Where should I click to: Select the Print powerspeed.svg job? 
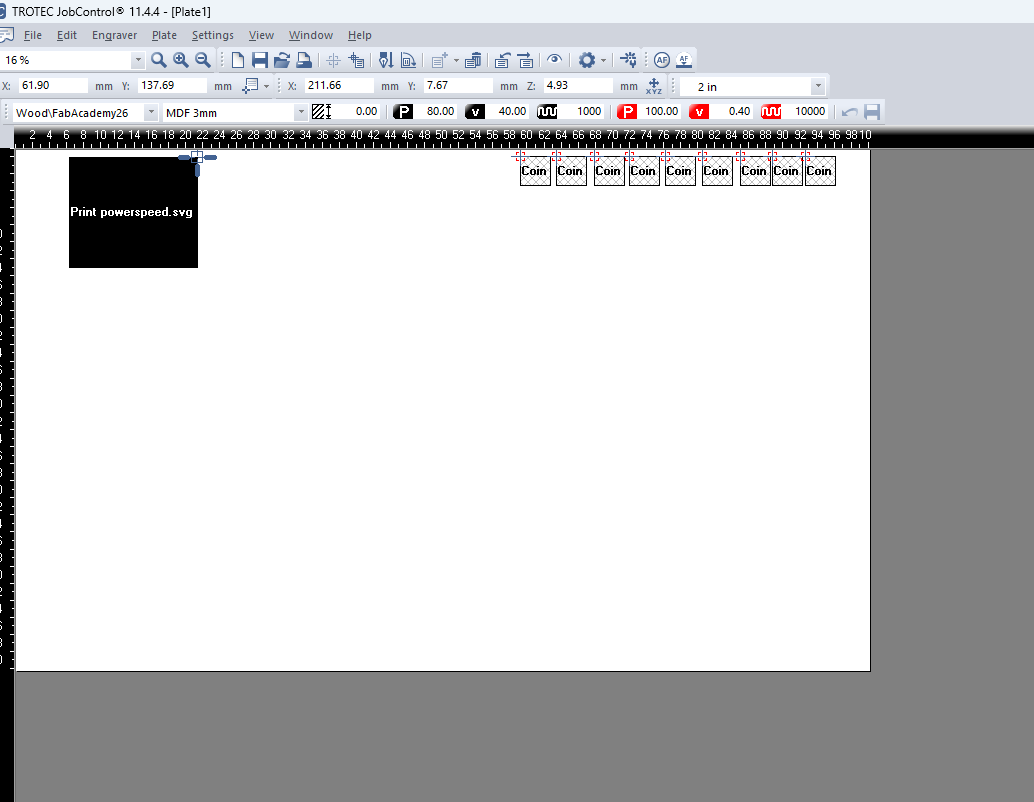click(133, 212)
